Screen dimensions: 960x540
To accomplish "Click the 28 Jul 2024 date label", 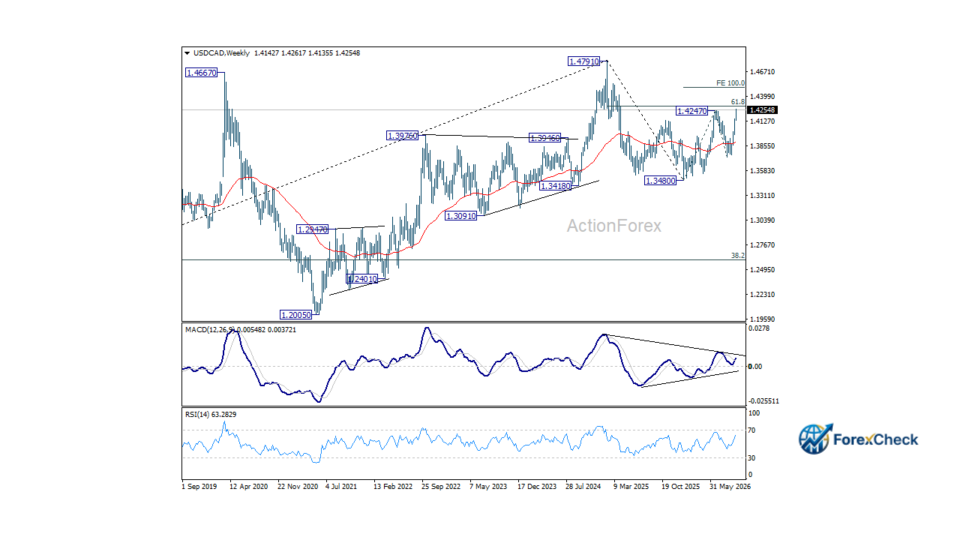I will (583, 487).
